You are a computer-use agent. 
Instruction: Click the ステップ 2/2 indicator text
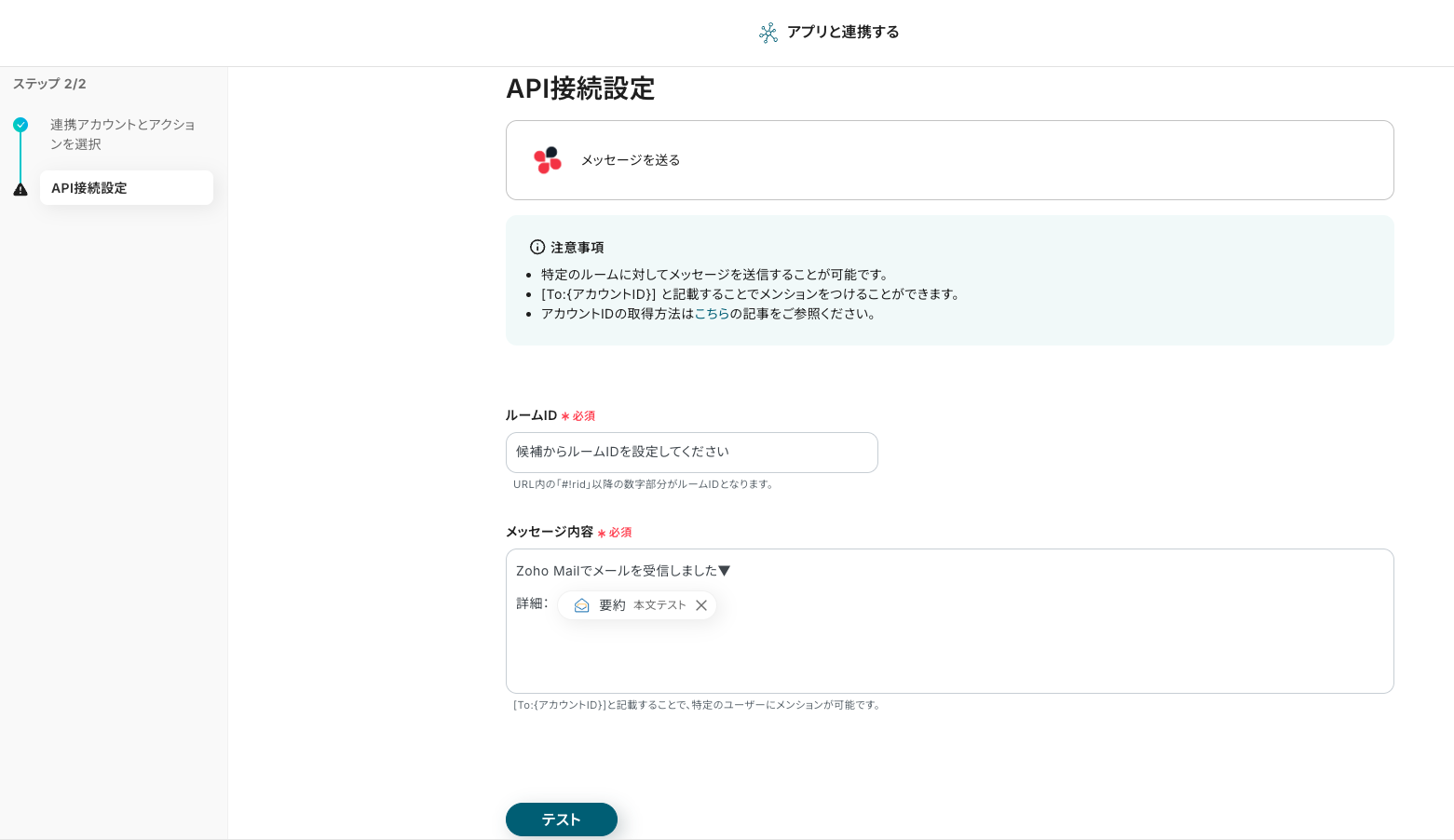[49, 84]
